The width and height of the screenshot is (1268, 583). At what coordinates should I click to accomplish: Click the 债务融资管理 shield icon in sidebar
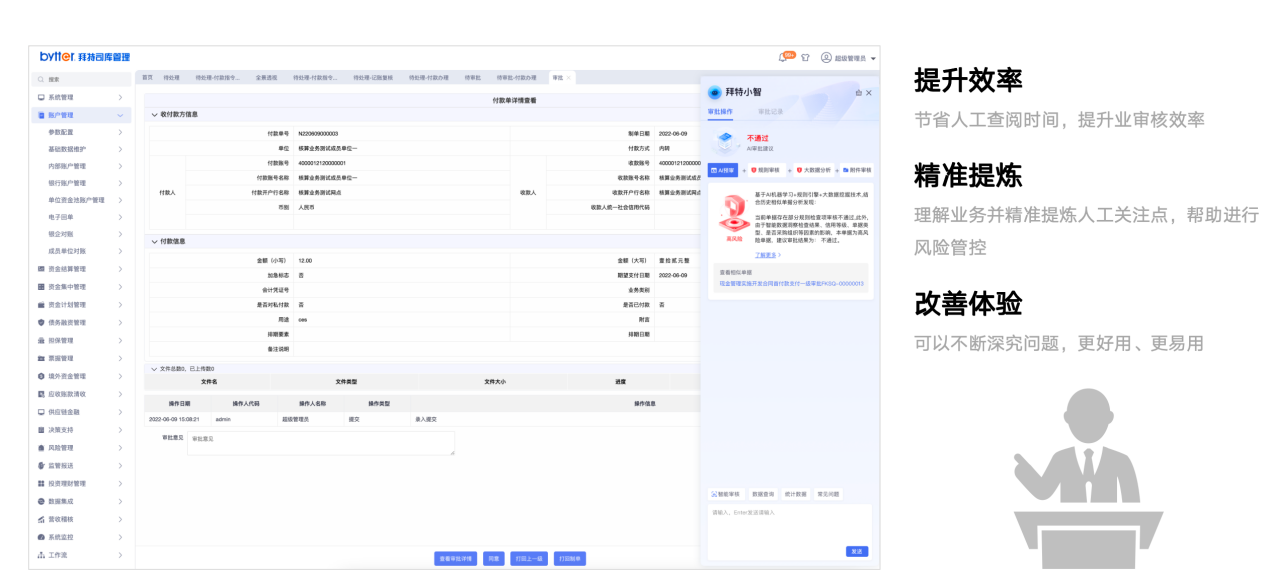point(41,323)
